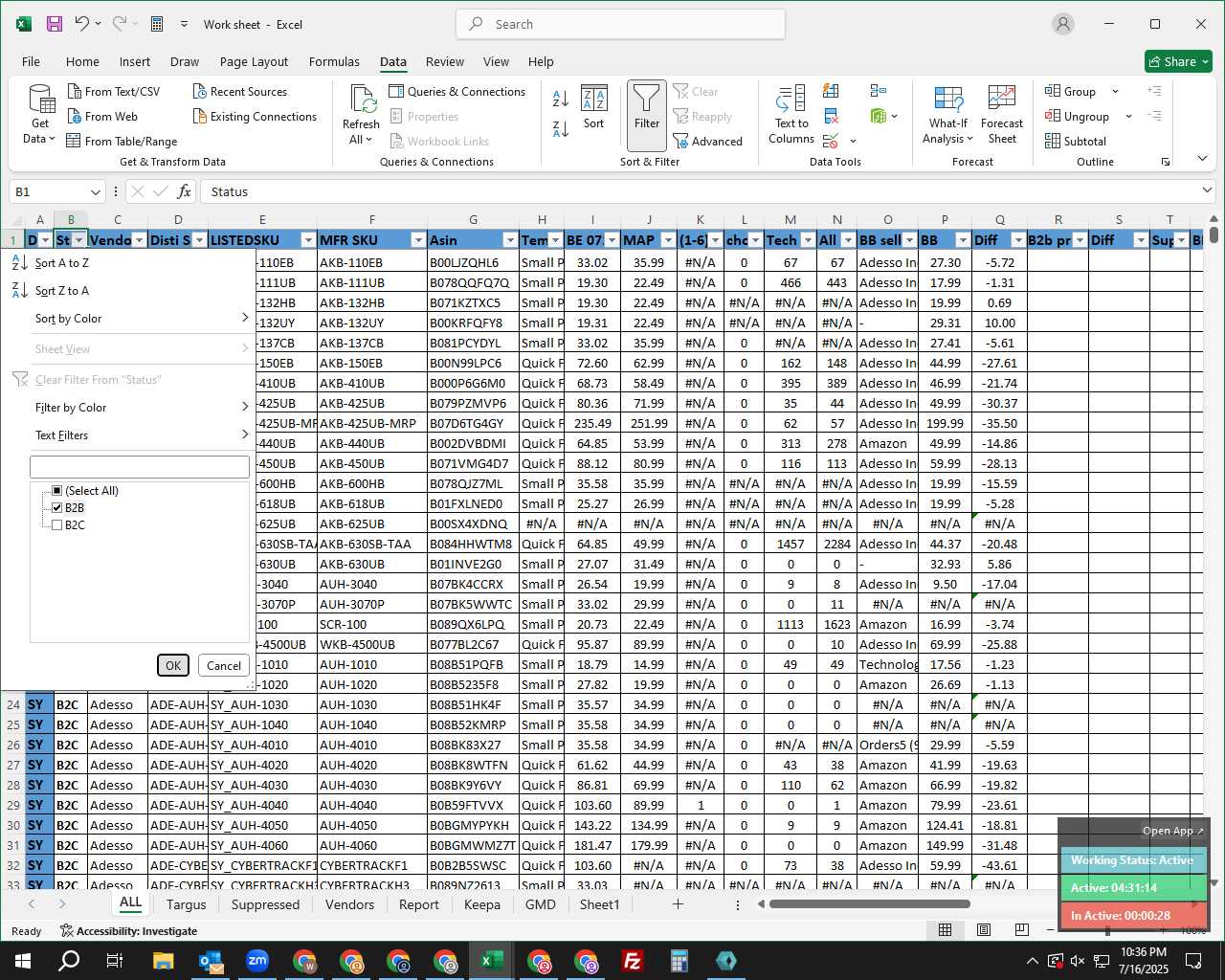Click the calculator icon in quick access toolbar
The image size is (1225, 980).
158,24
